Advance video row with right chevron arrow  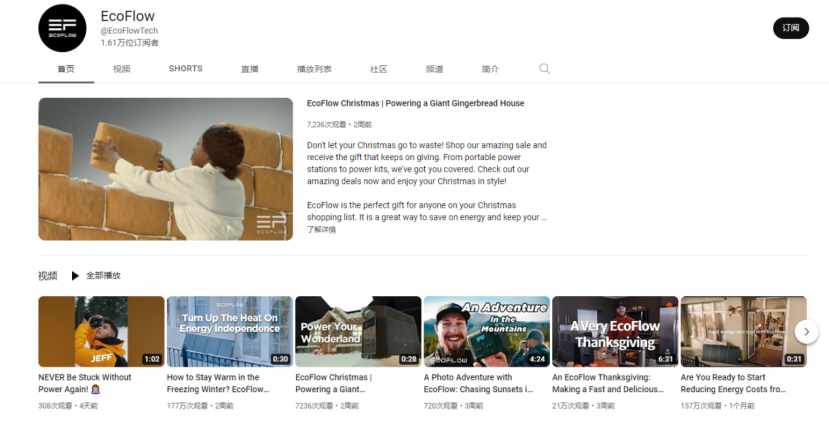806,332
